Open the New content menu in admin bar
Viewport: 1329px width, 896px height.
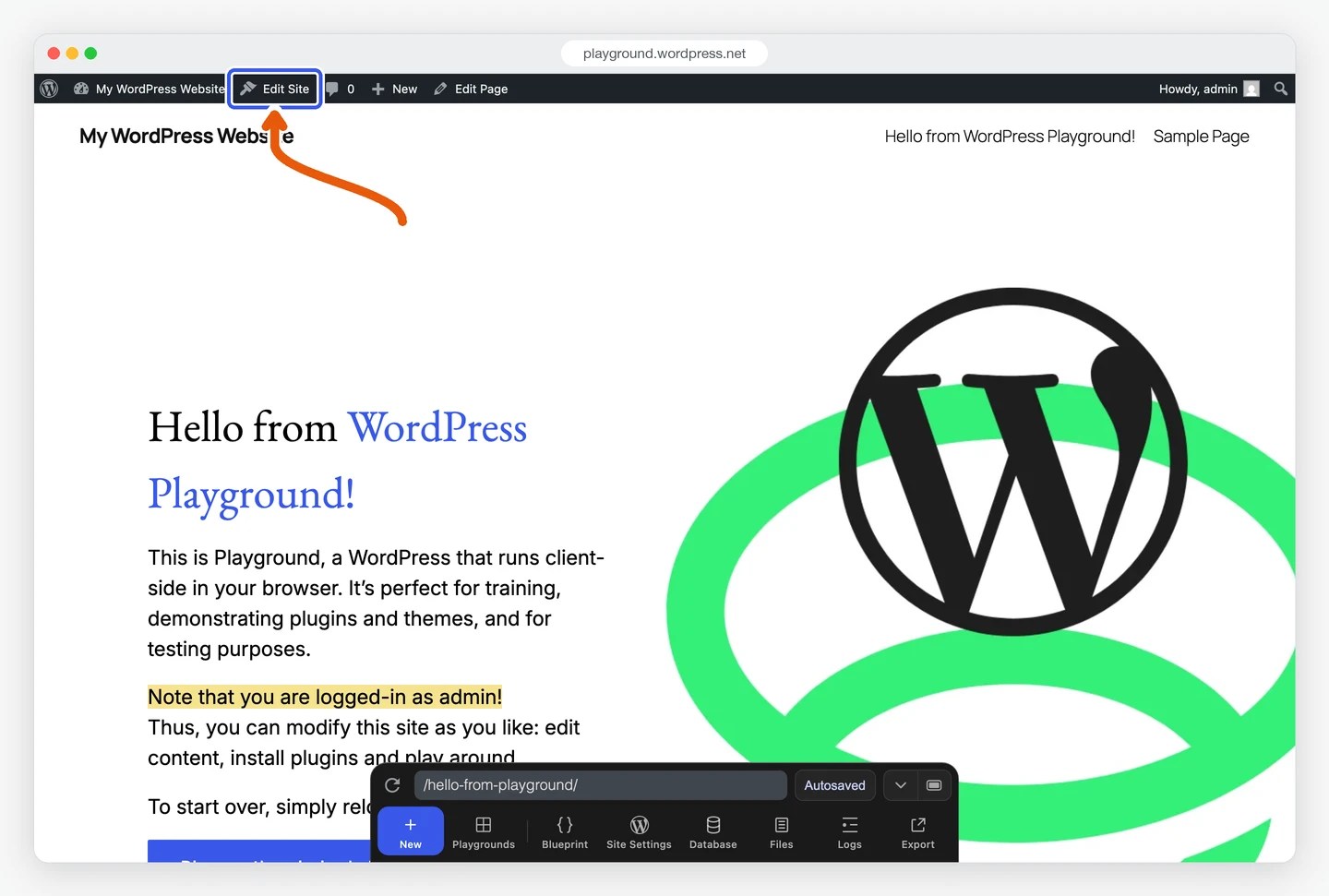click(394, 89)
